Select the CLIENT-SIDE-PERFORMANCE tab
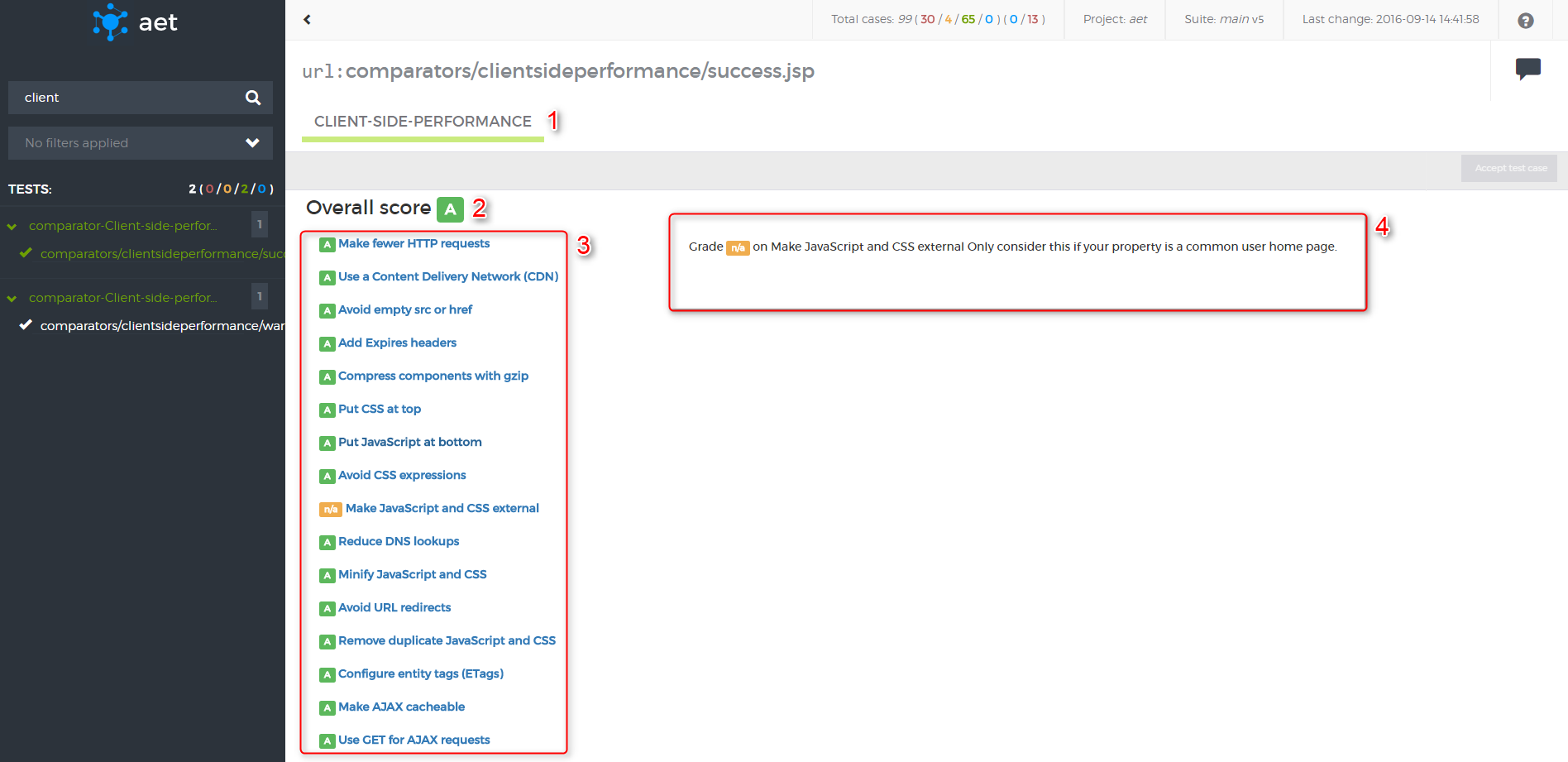The image size is (1568, 762). pos(423,122)
